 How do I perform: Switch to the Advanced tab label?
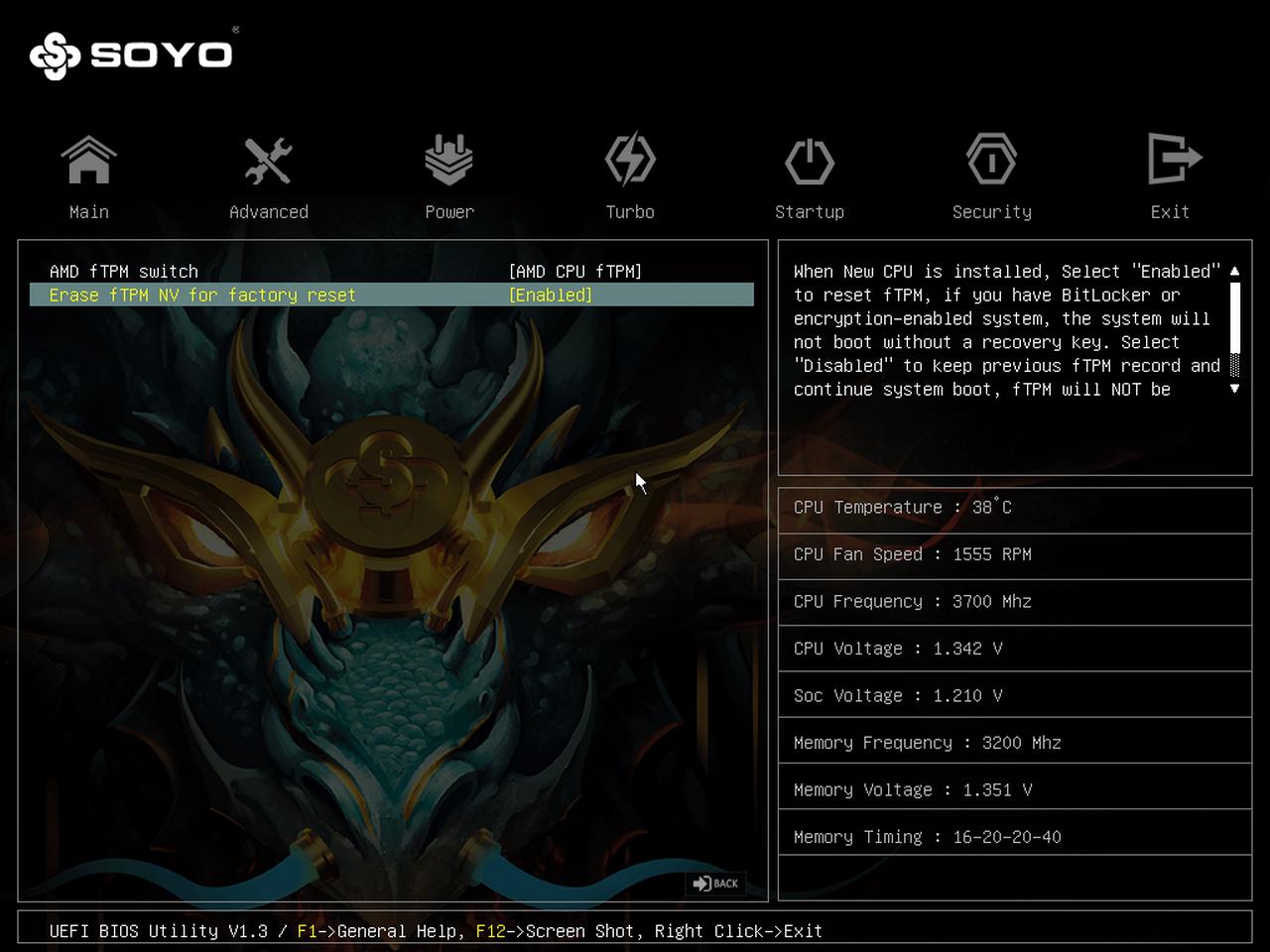268,212
